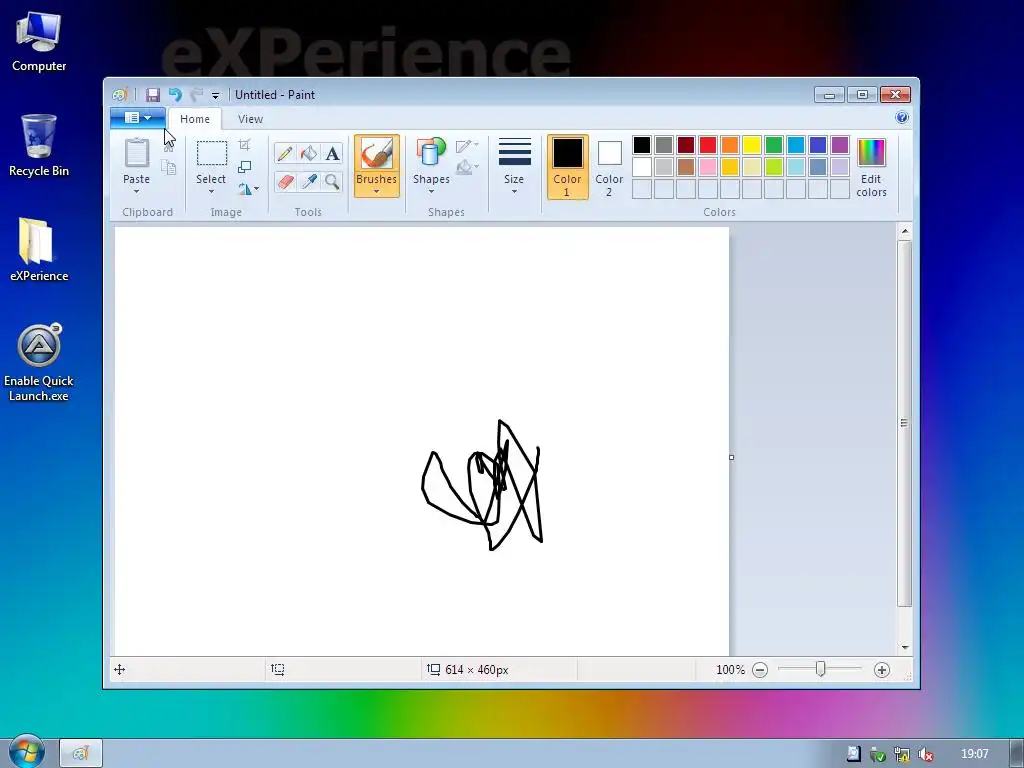Pick the black color swatch

642,145
